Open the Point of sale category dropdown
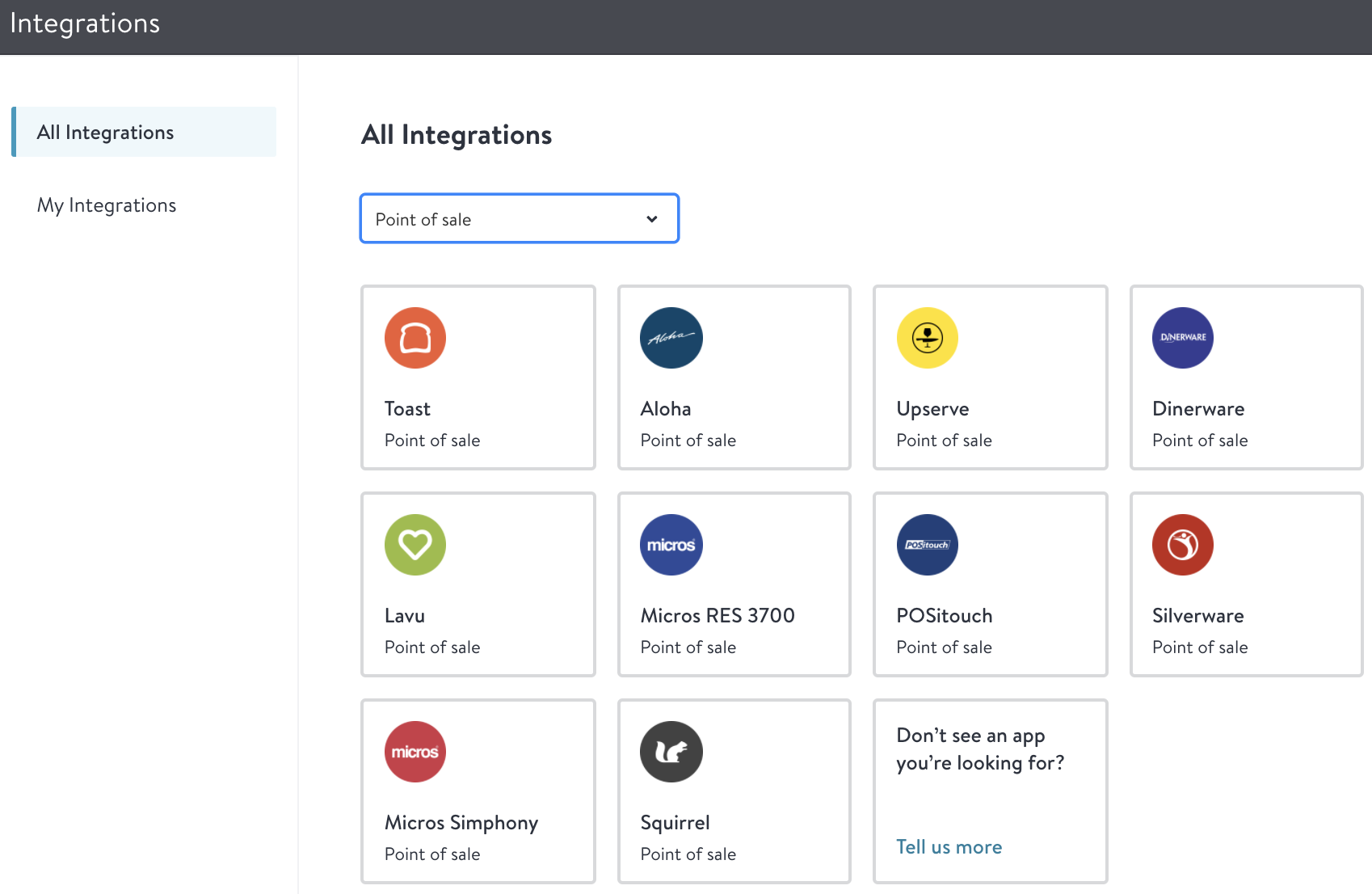Screen dimensions: 1372x894 520,218
